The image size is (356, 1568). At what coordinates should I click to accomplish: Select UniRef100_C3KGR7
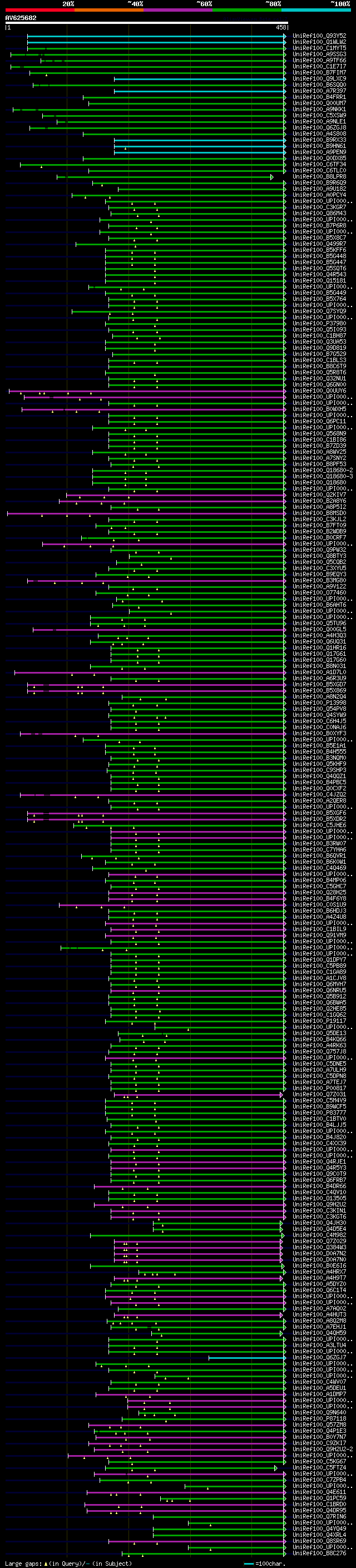click(x=319, y=207)
